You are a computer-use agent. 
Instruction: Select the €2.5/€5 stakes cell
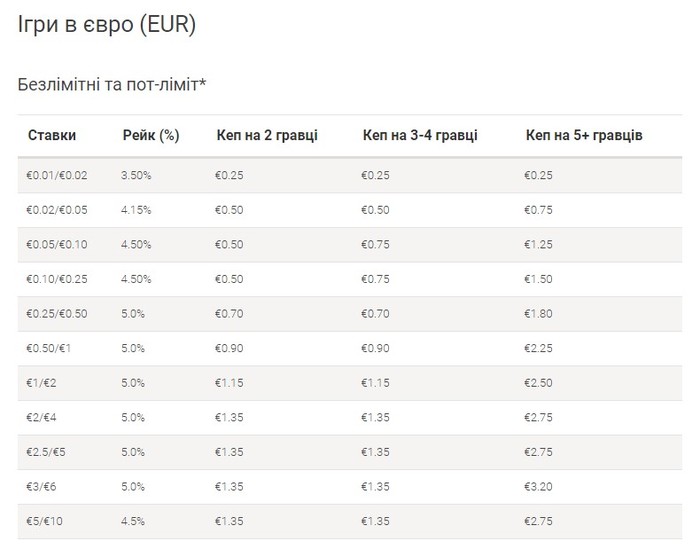click(x=46, y=452)
